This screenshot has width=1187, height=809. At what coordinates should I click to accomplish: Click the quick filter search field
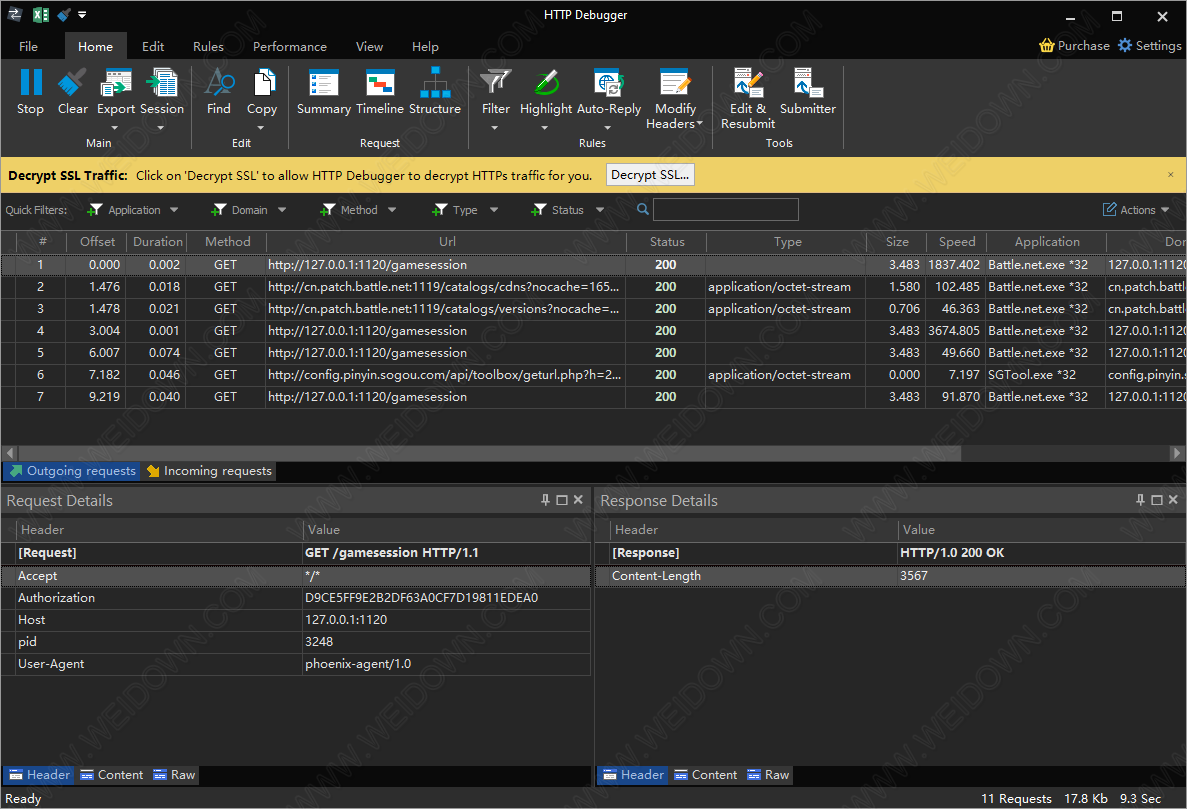(x=725, y=210)
